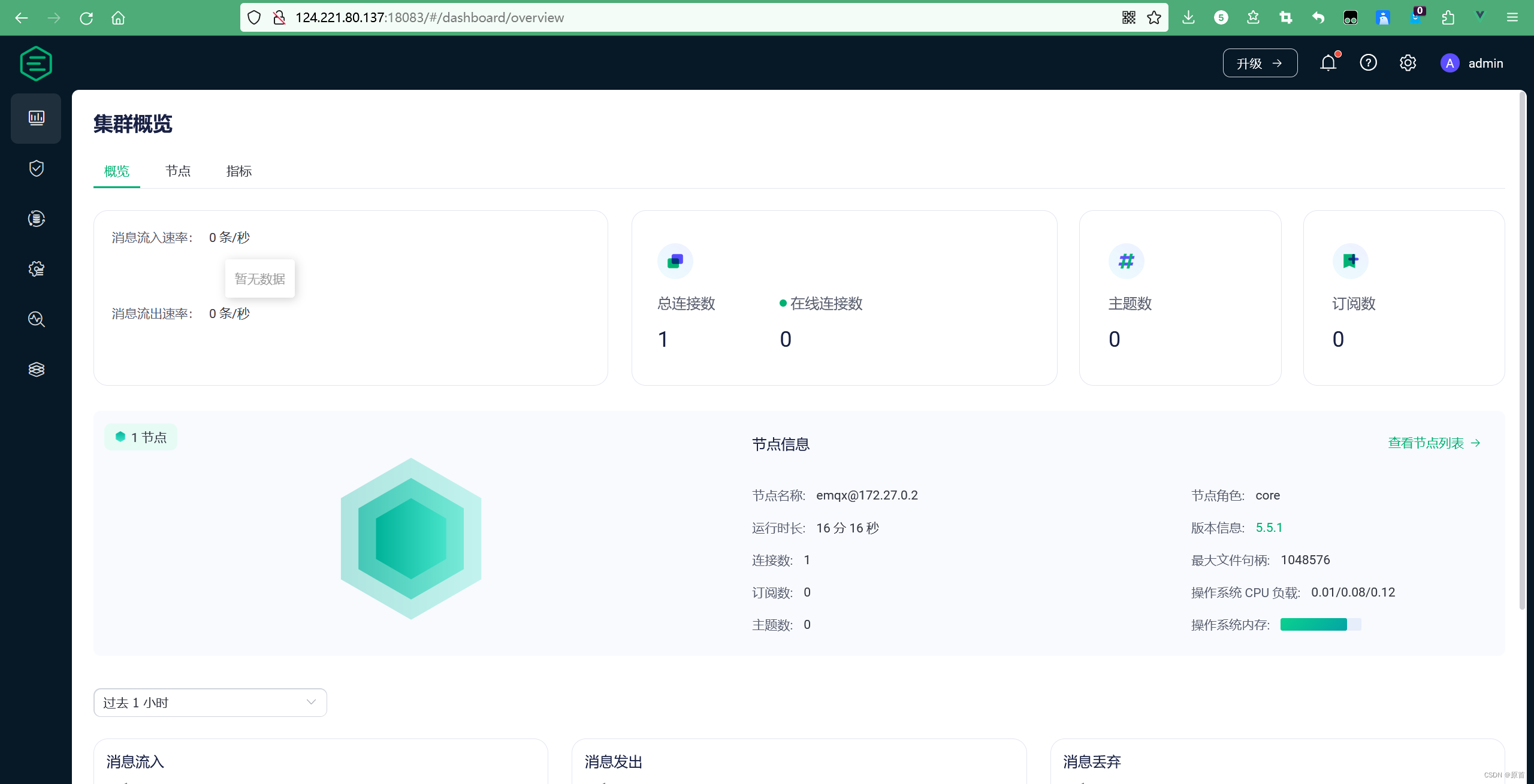Expand the 过去 1 小时 time range dropdown
This screenshot has height=784, width=1534.
pos(210,703)
